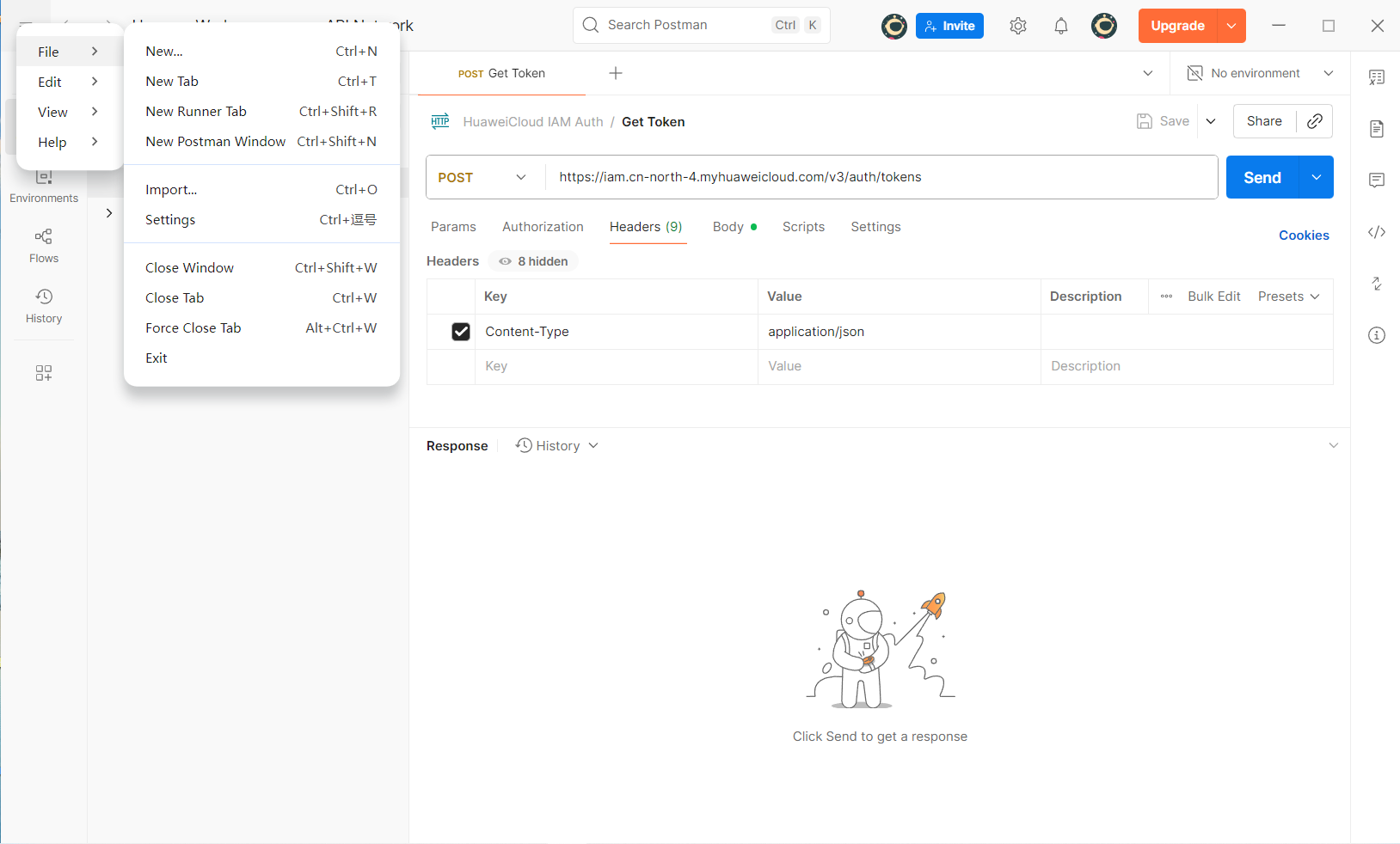Open the configure workspace sidebar grid icon

click(x=44, y=373)
